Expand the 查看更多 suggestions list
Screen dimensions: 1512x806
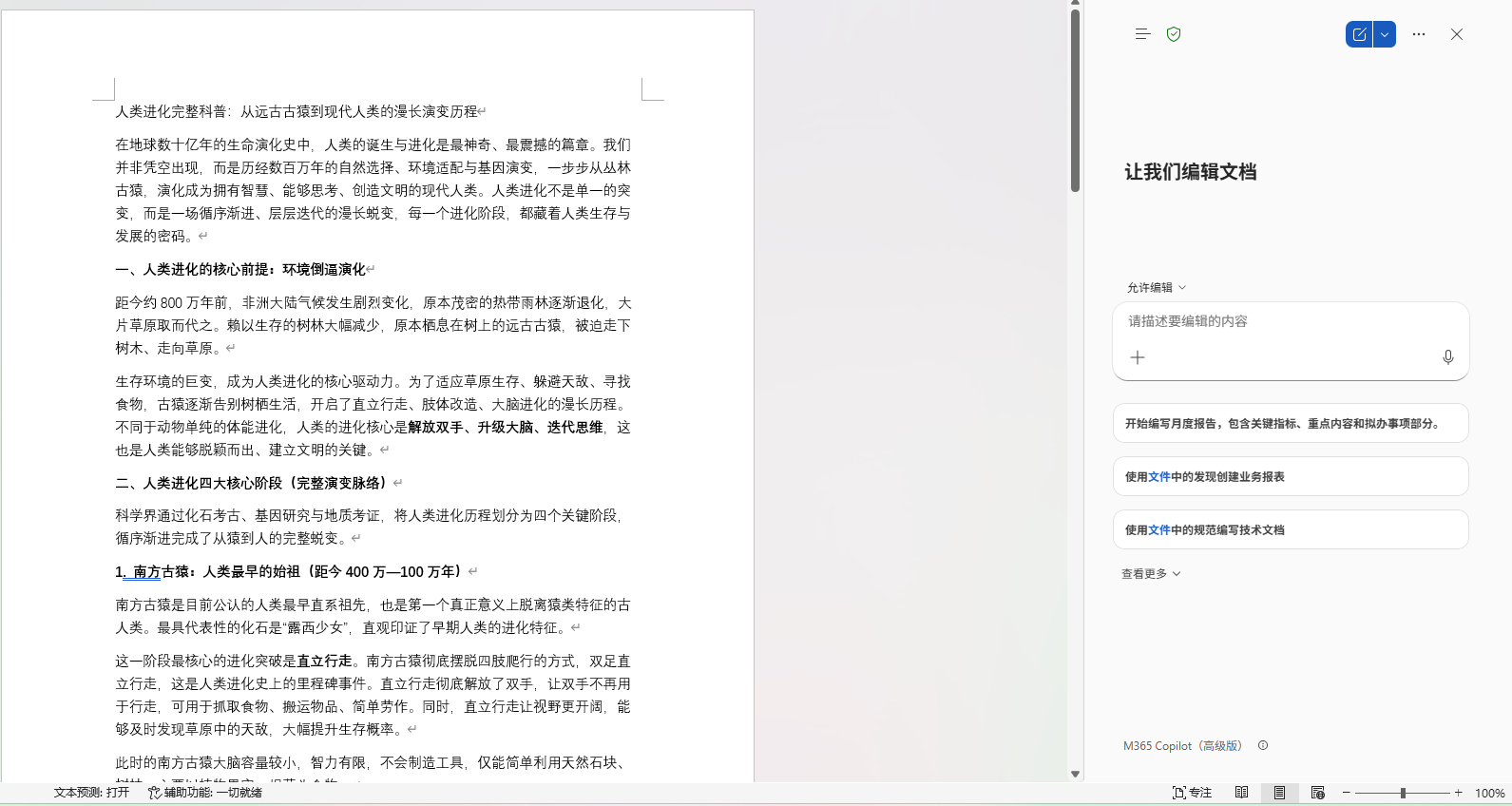1151,573
